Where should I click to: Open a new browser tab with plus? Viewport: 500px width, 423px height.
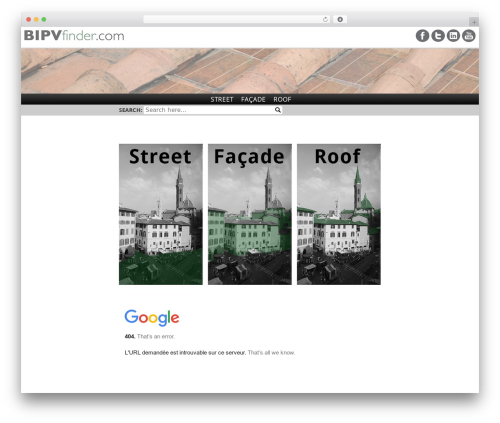474,22
